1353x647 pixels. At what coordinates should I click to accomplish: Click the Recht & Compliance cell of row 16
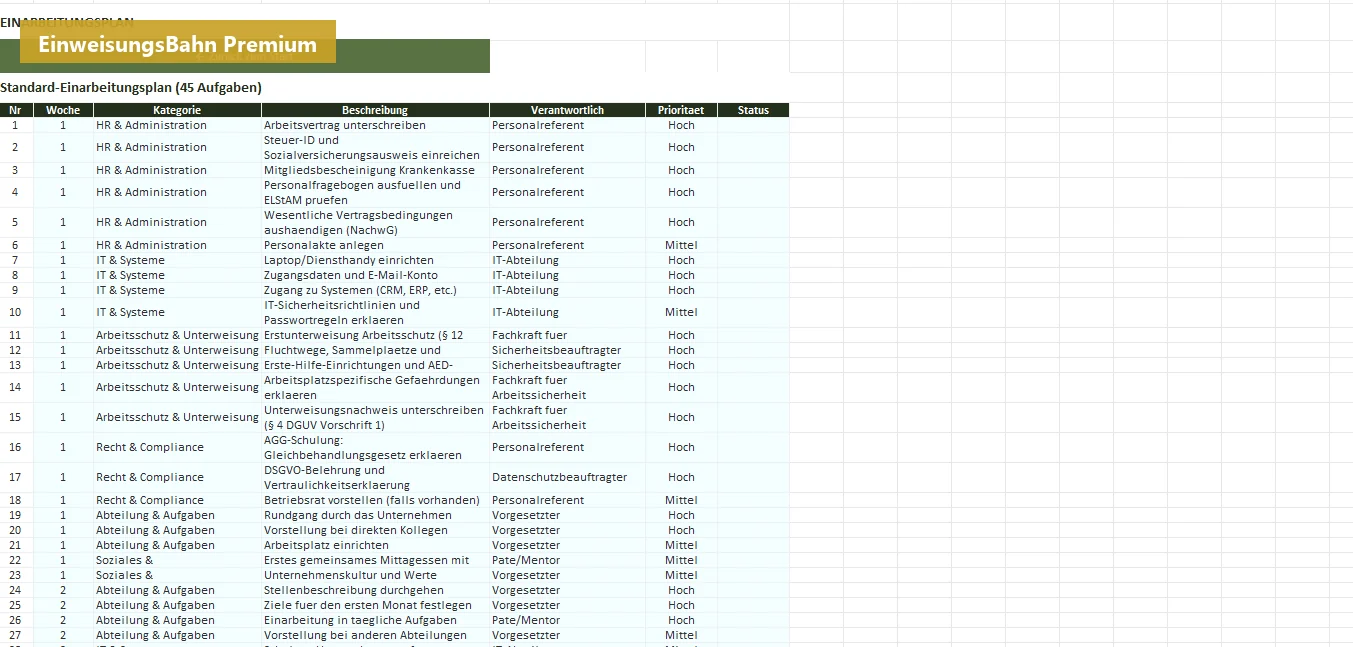tap(177, 447)
